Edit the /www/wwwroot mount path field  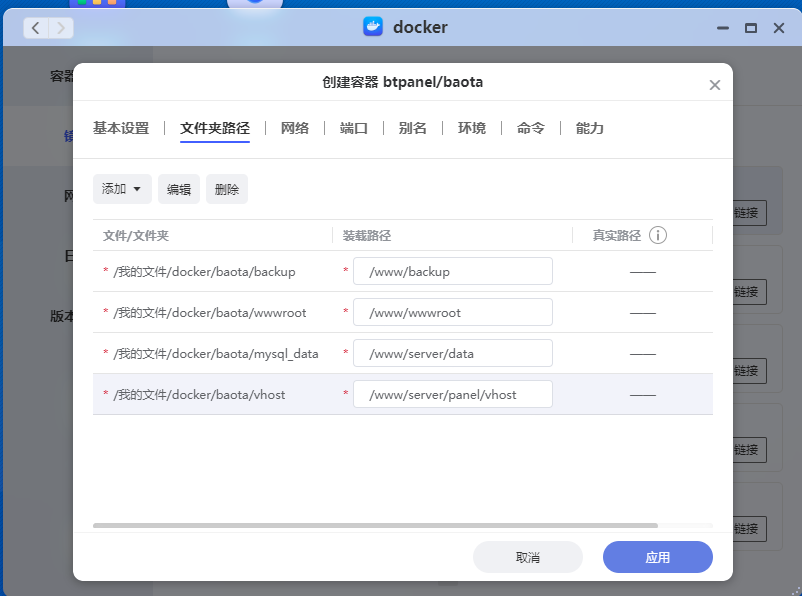tap(453, 312)
